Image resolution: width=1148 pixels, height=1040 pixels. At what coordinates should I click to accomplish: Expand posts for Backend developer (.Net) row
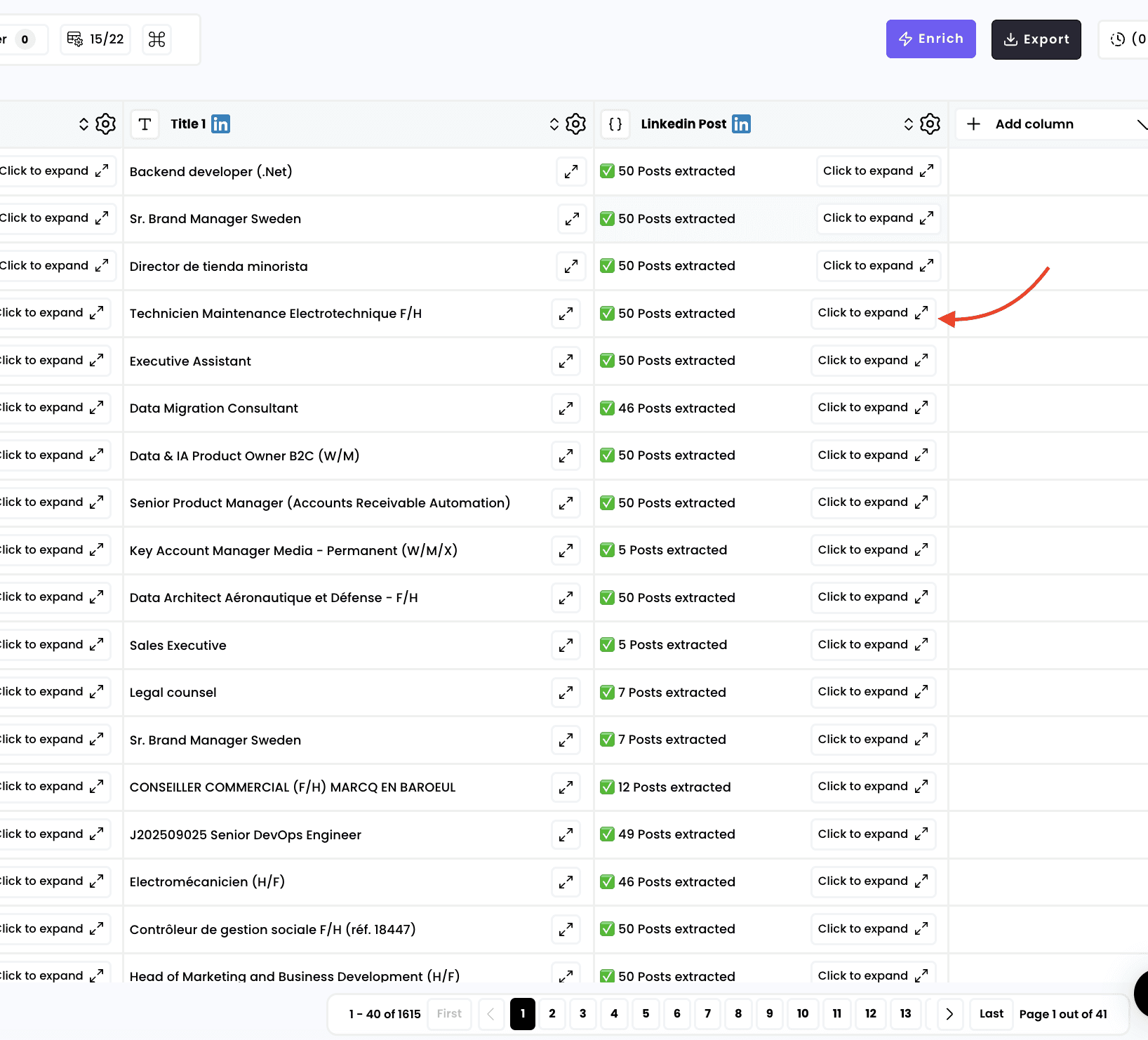click(x=879, y=171)
